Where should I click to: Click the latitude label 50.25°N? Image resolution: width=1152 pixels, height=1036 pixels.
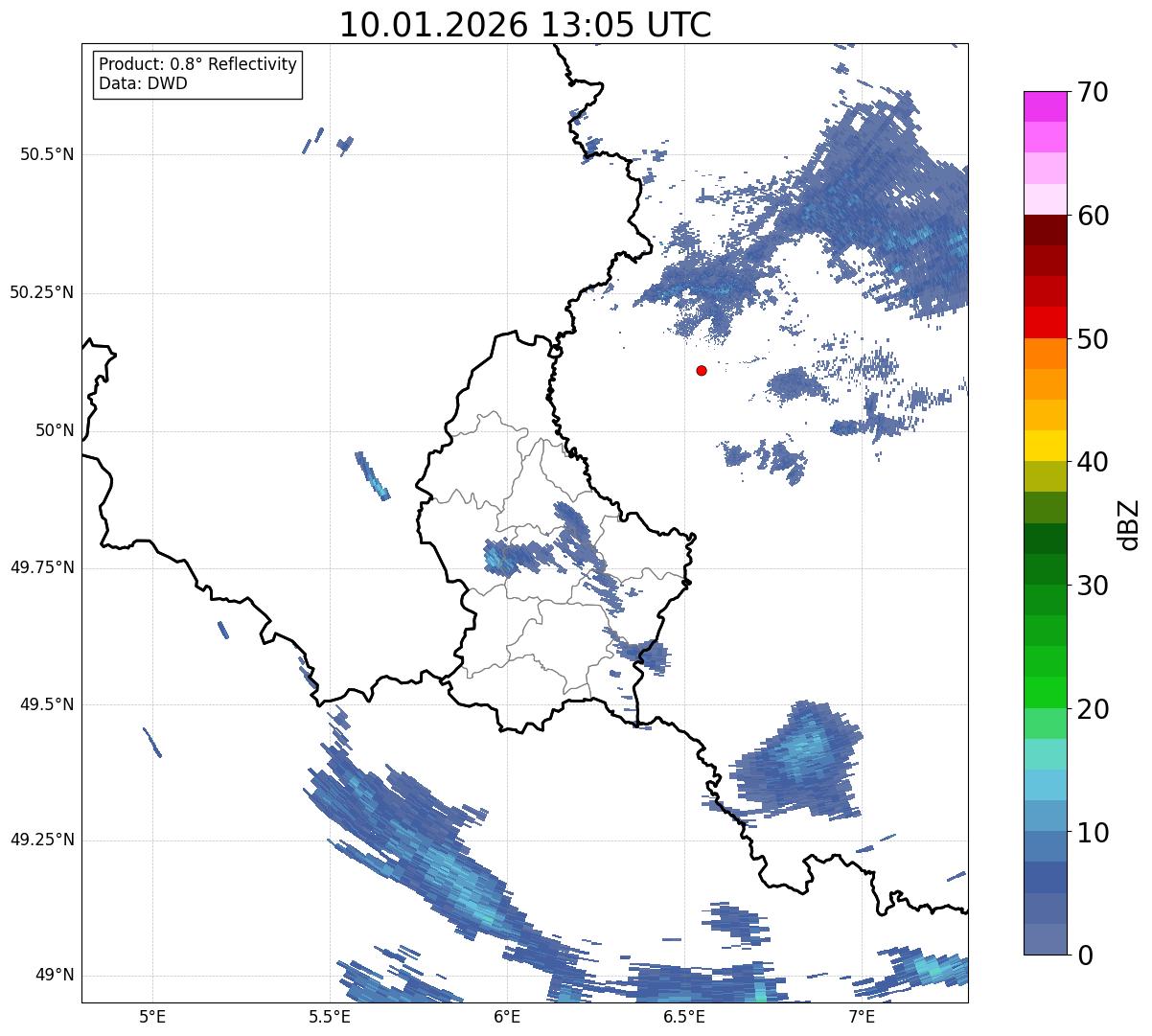(42, 292)
